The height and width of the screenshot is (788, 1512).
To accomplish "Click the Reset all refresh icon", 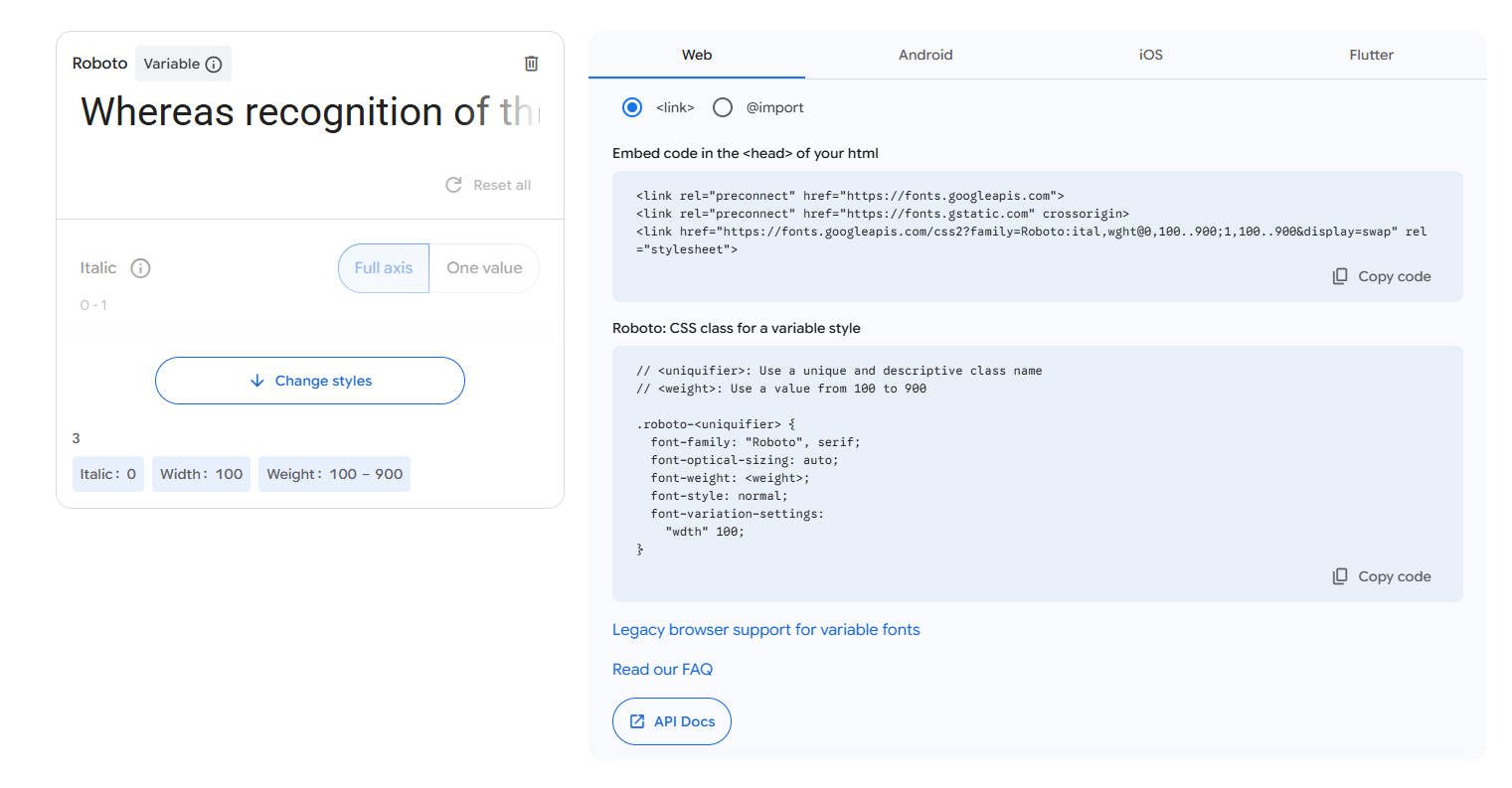I will (454, 185).
